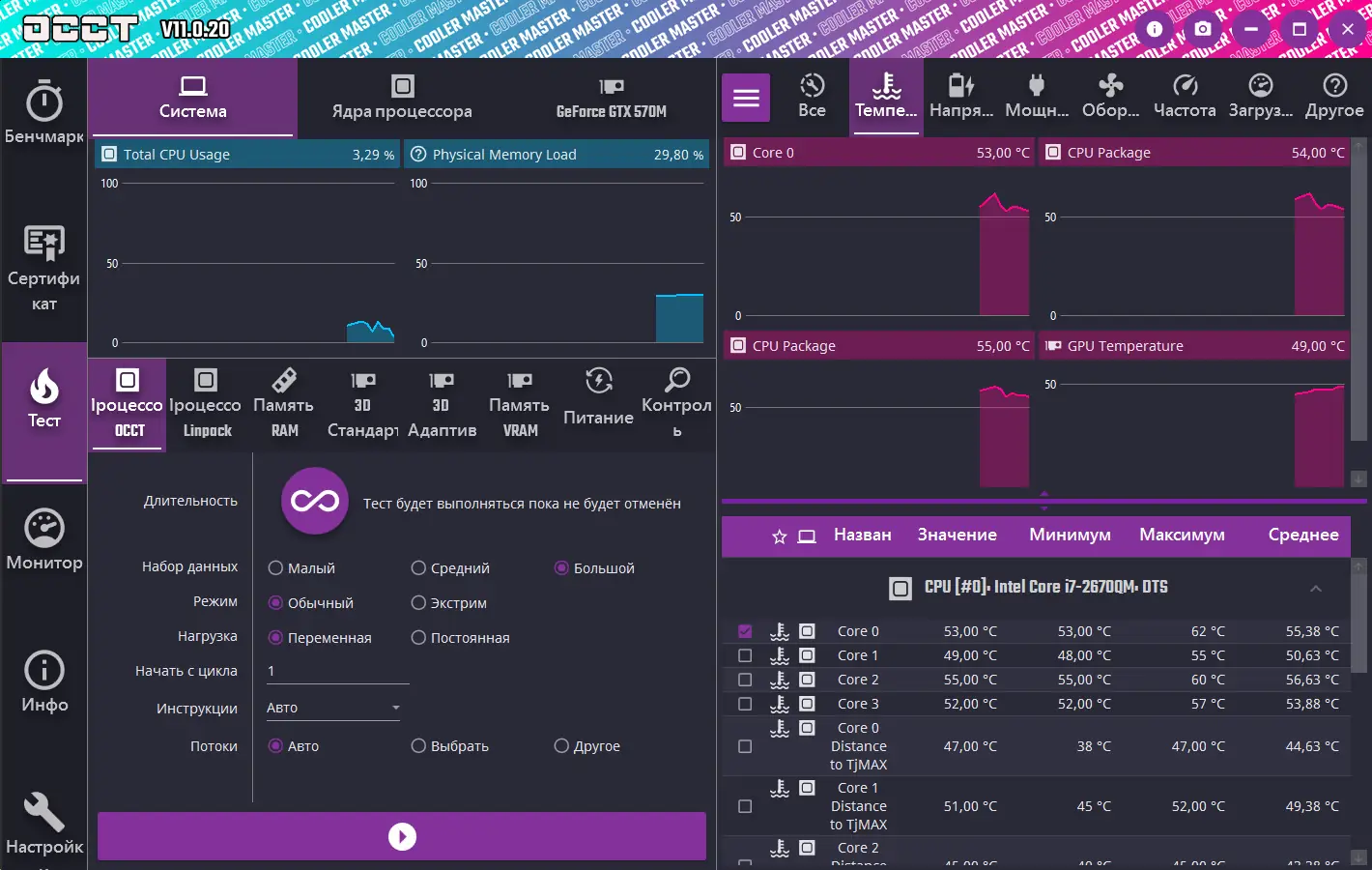
Task: Switch to the Загрузка tab
Action: click(x=1260, y=97)
